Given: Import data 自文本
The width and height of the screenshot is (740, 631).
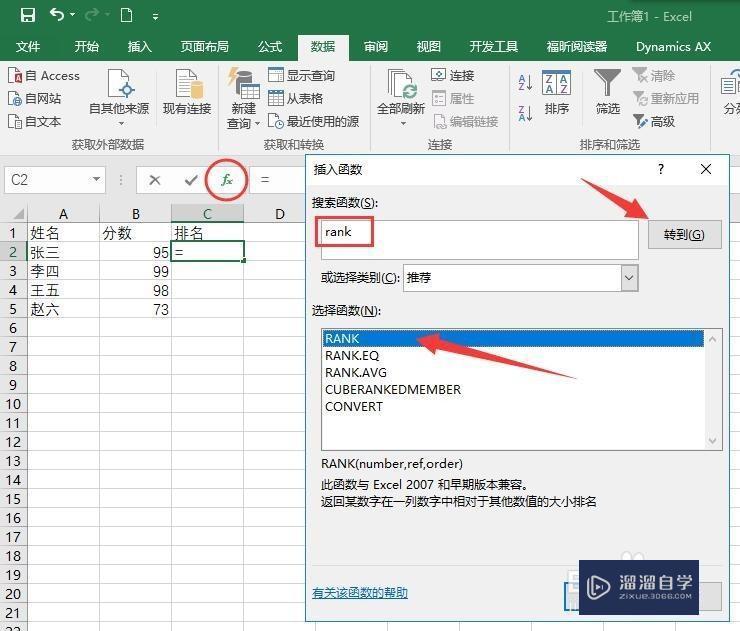Looking at the screenshot, I should click(34, 121).
